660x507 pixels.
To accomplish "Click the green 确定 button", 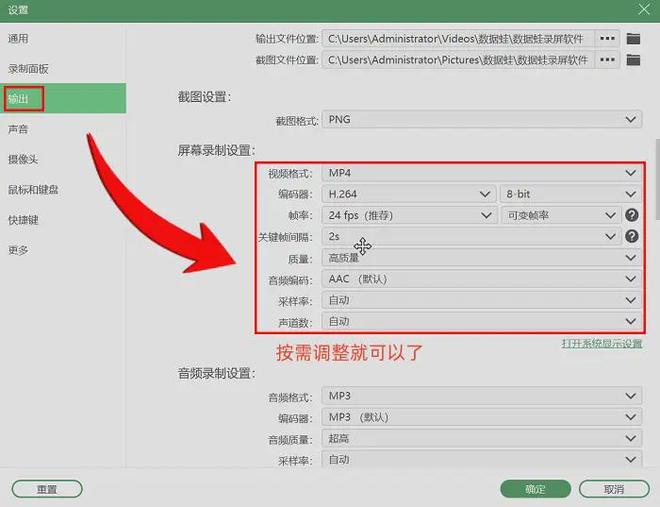I will pyautogui.click(x=535, y=489).
